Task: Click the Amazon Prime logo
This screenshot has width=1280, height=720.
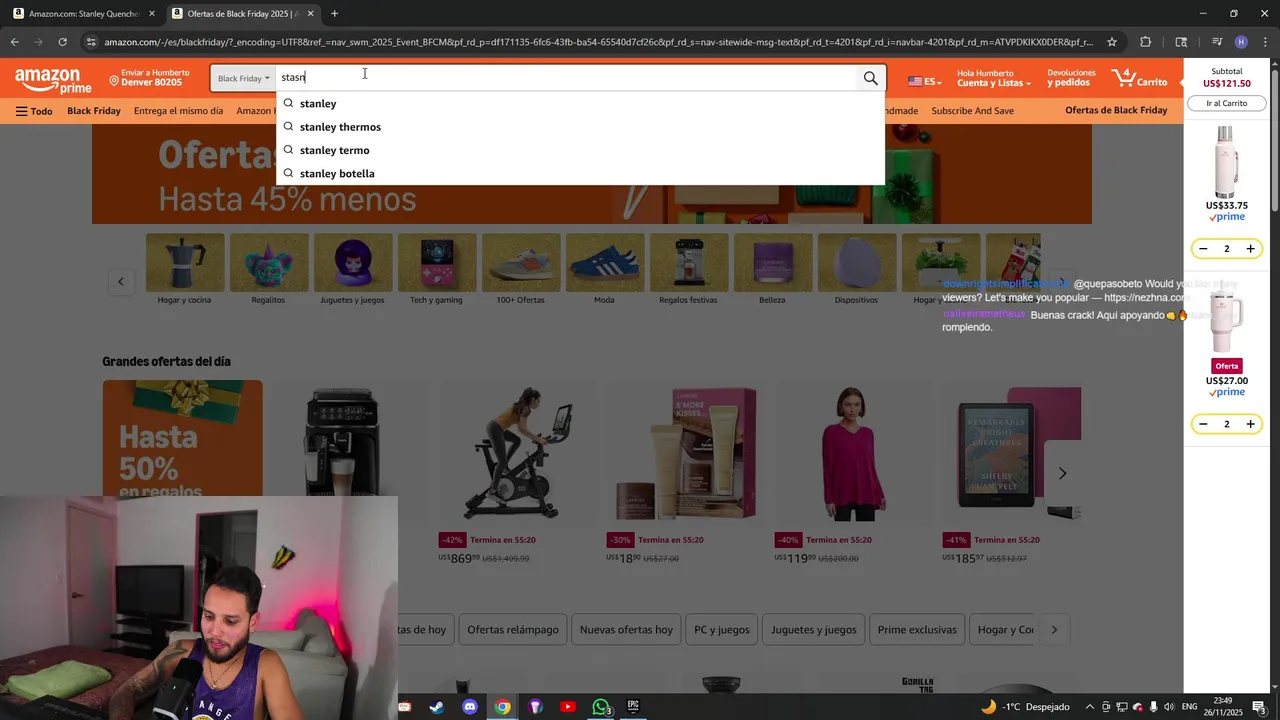Action: click(x=53, y=79)
